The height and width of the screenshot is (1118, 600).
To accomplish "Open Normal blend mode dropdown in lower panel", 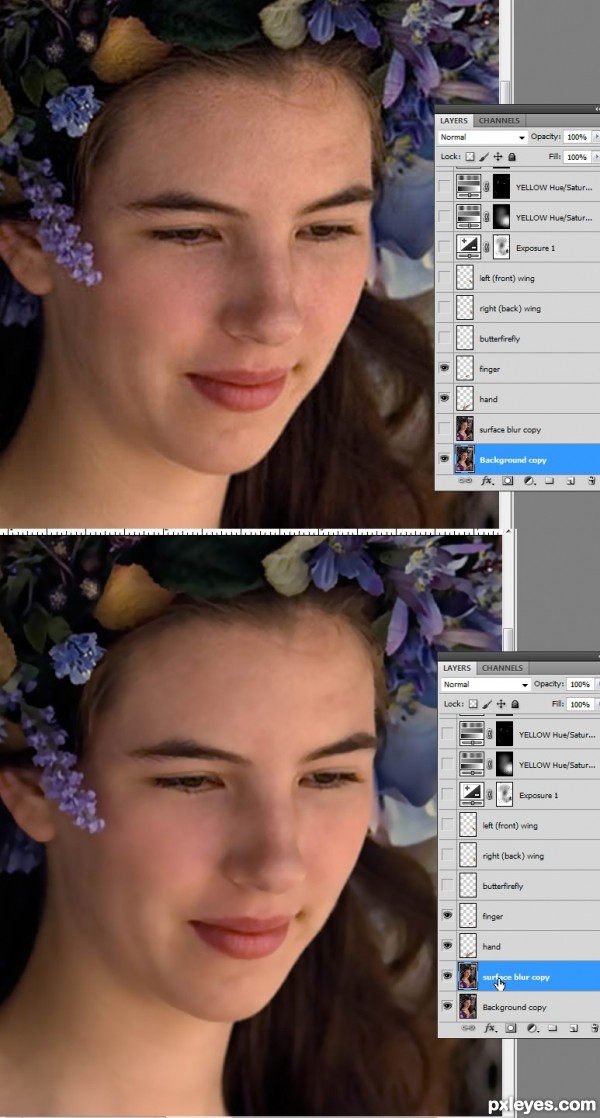I will pos(485,684).
